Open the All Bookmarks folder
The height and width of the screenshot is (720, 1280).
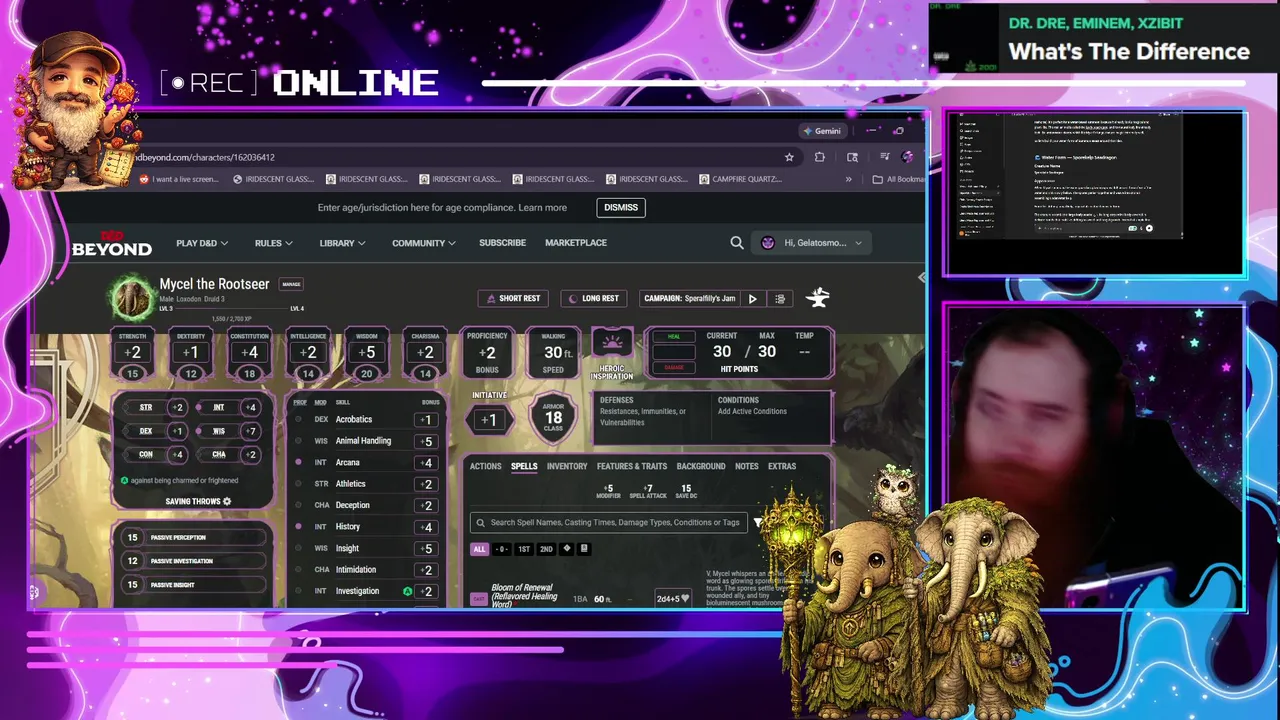coord(898,179)
